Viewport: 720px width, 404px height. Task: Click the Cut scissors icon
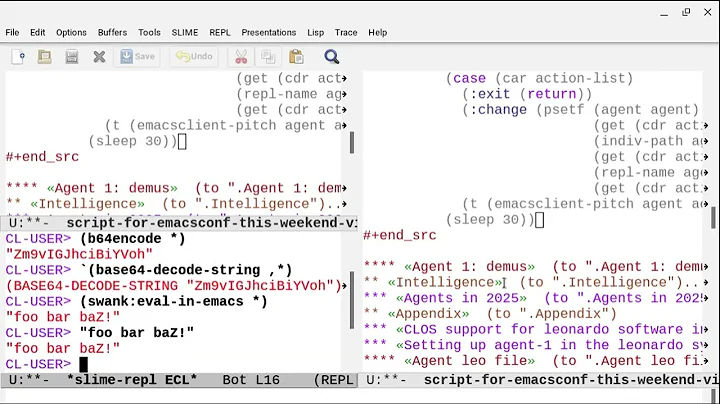241,57
